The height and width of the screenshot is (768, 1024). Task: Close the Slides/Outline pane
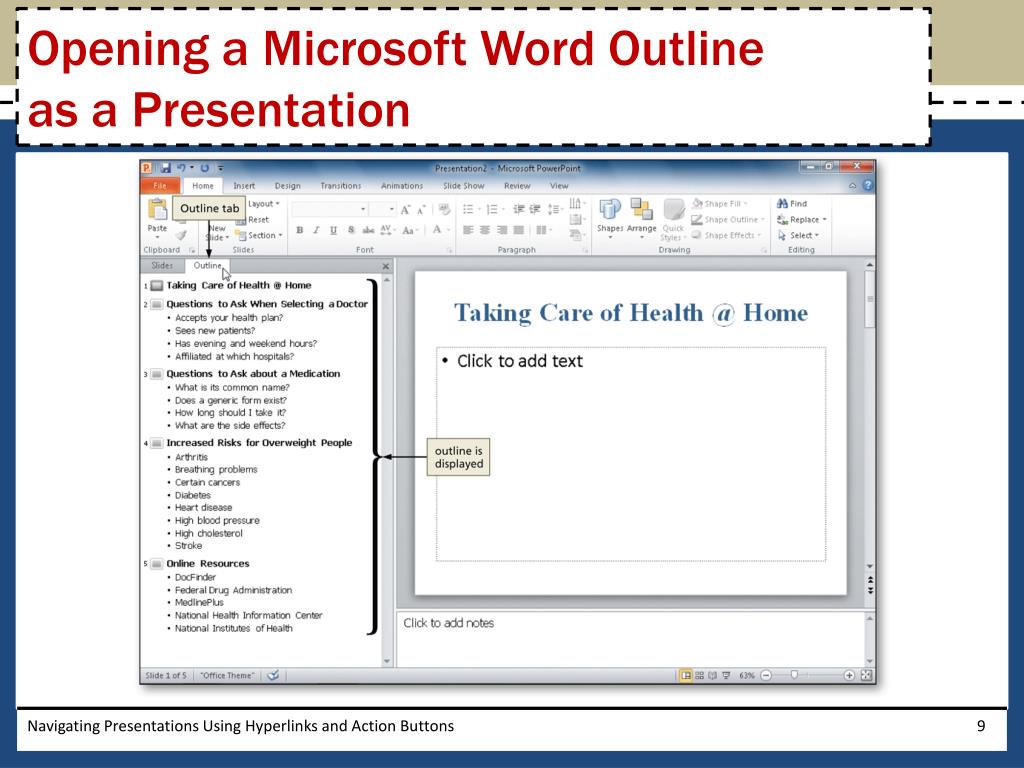coord(385,266)
